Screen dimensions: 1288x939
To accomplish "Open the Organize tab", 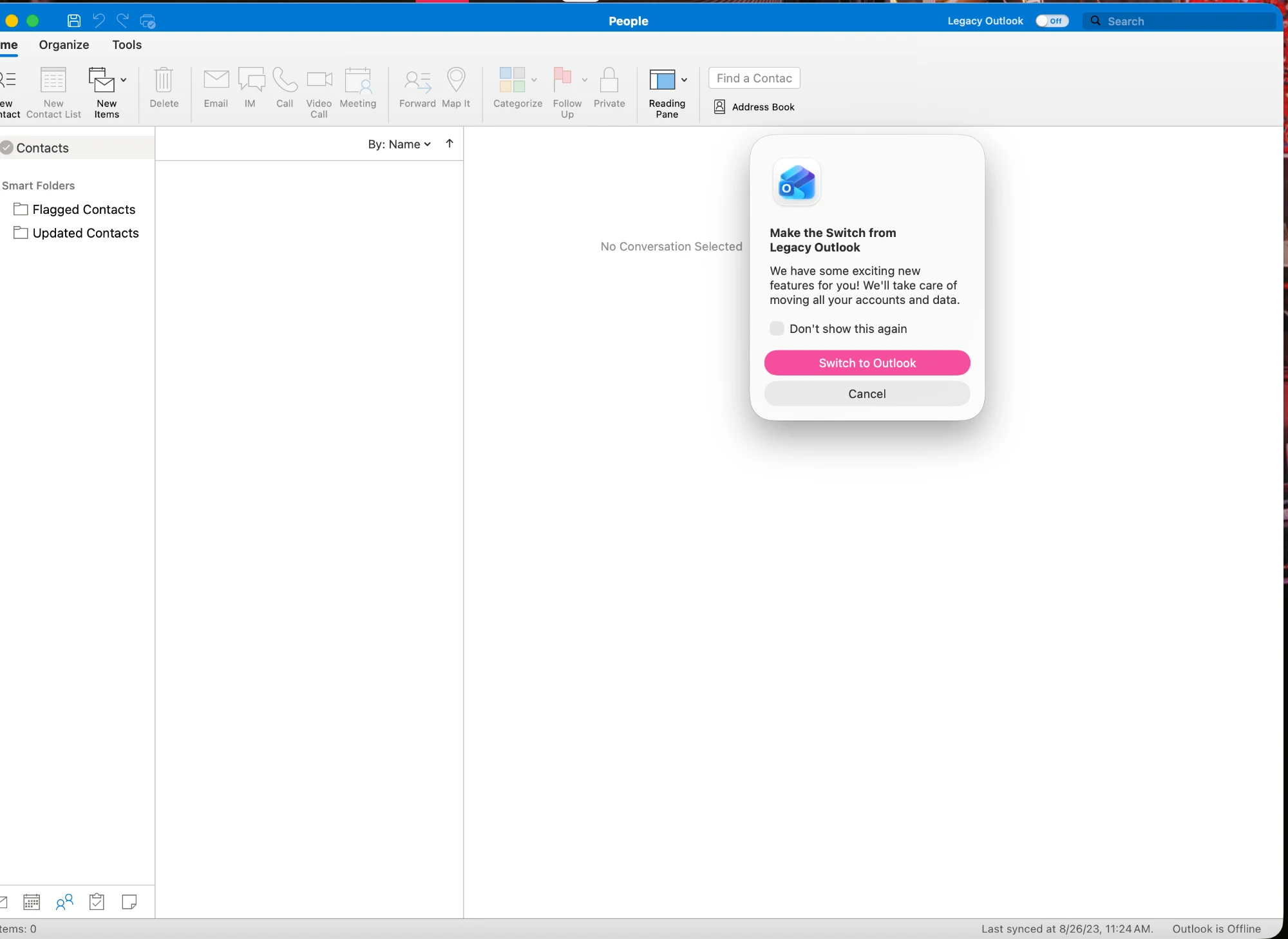I will tap(64, 44).
